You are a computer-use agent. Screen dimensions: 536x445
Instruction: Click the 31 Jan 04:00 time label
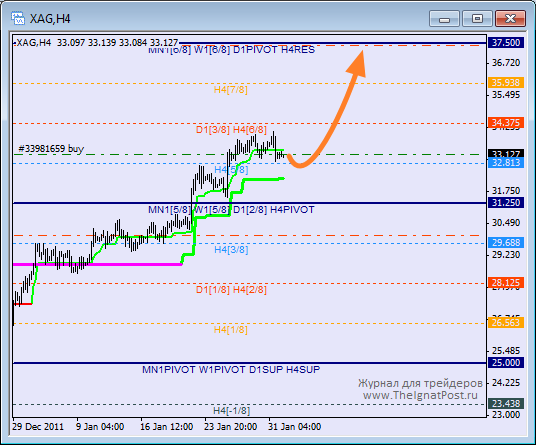point(294,427)
